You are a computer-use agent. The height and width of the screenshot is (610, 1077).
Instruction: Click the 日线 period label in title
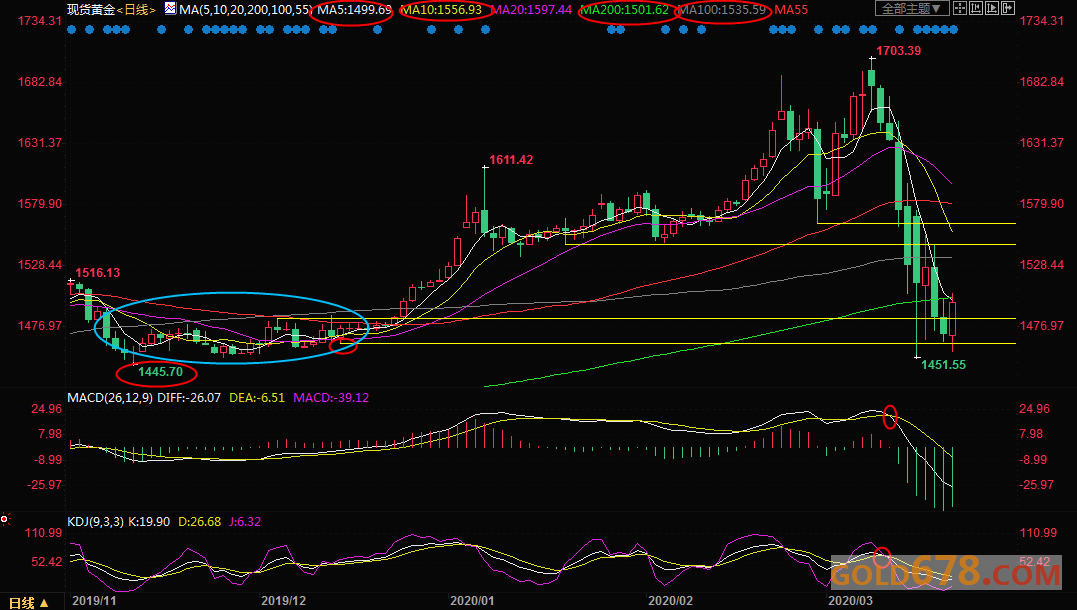pos(136,10)
